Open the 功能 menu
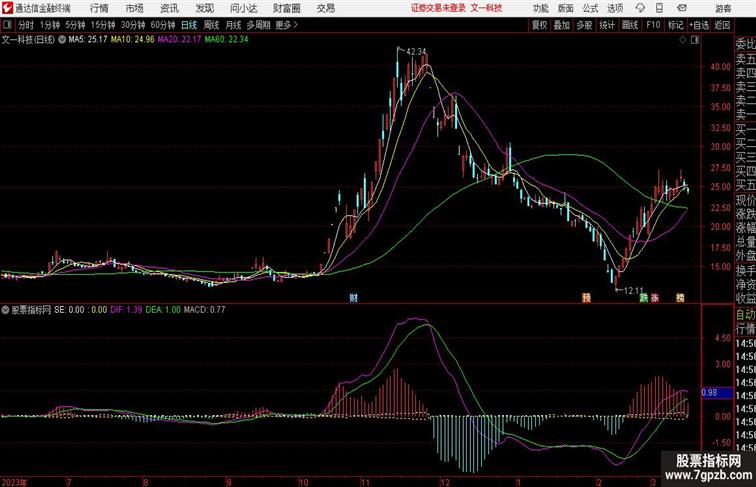The image size is (756, 487). (540, 8)
